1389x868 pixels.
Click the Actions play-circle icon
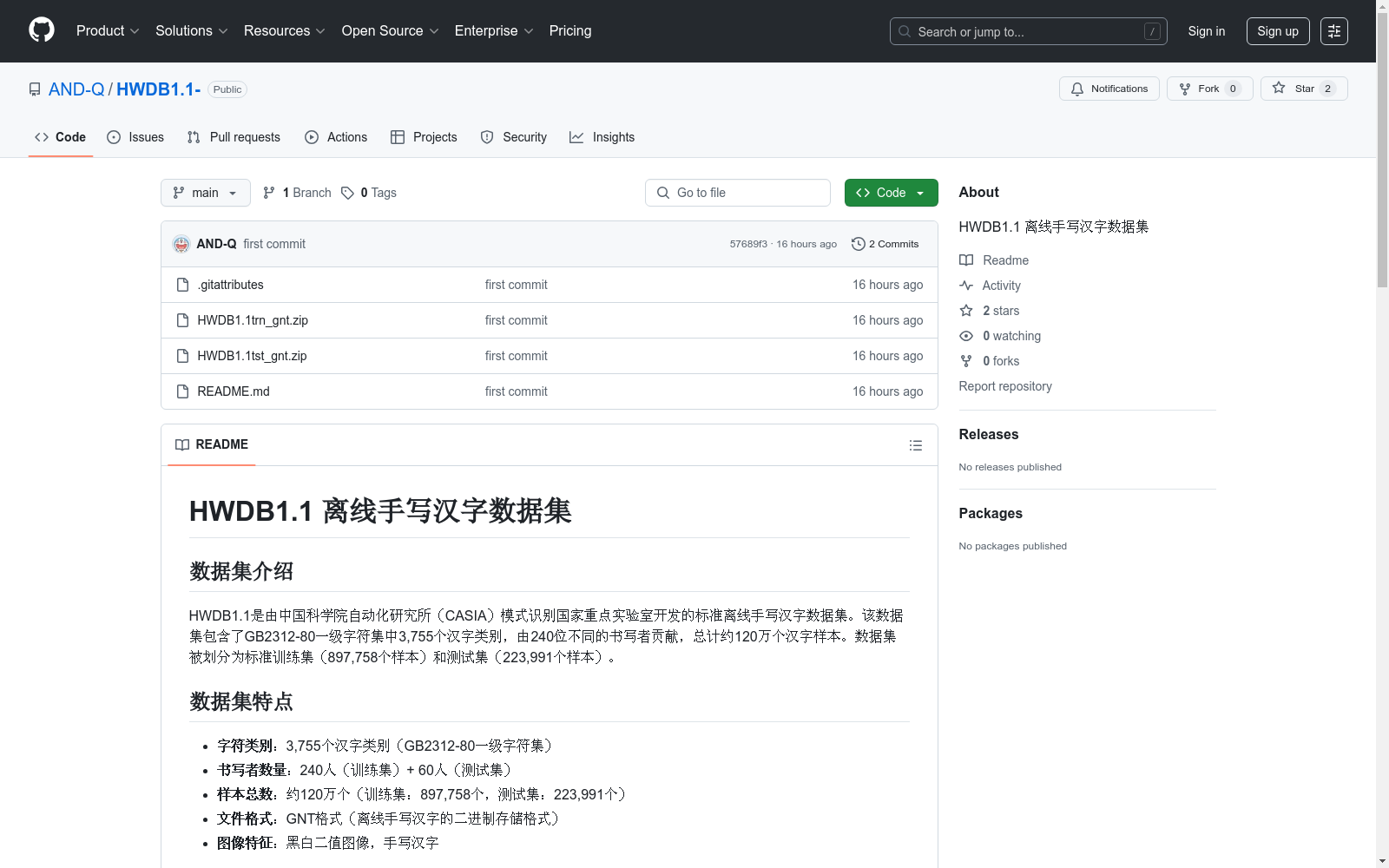(x=311, y=136)
